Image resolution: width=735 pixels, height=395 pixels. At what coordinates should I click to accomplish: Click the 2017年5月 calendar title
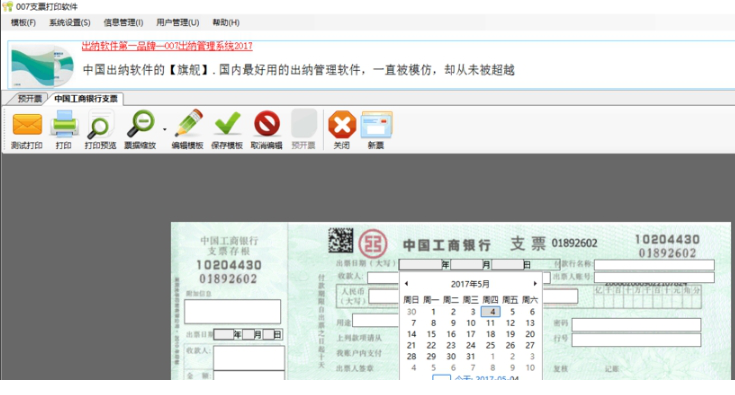[x=470, y=284]
